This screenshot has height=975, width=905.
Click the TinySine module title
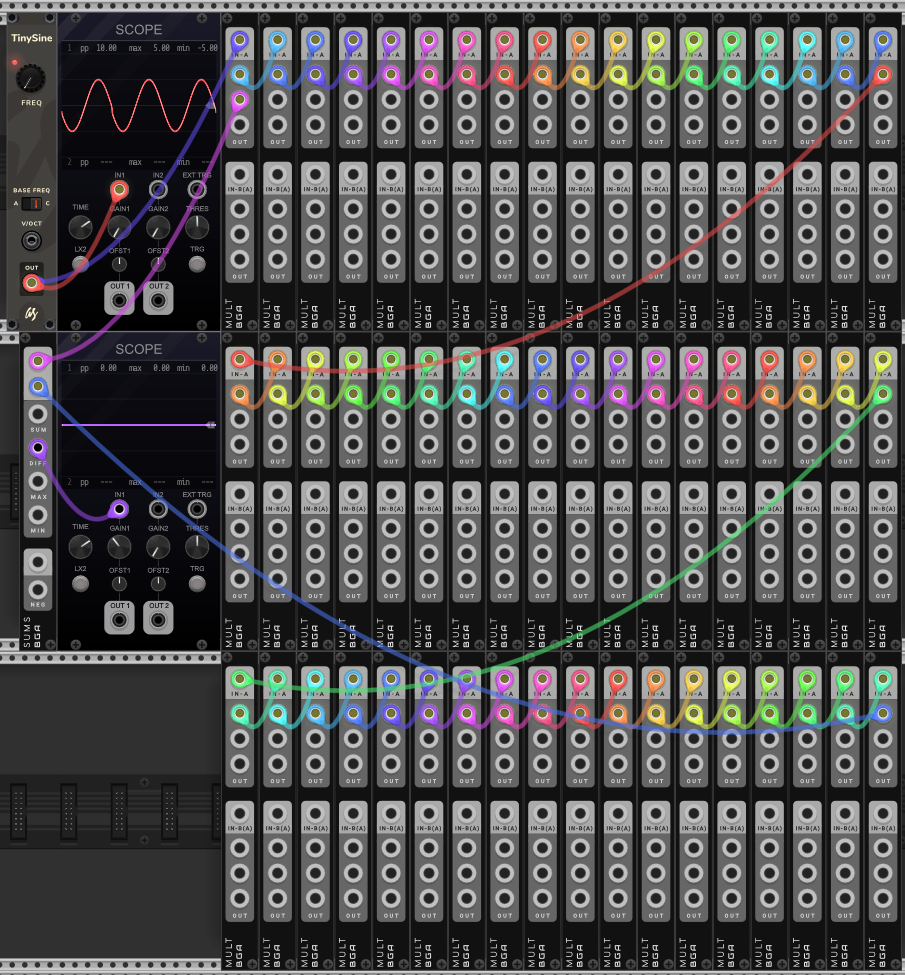[32, 38]
